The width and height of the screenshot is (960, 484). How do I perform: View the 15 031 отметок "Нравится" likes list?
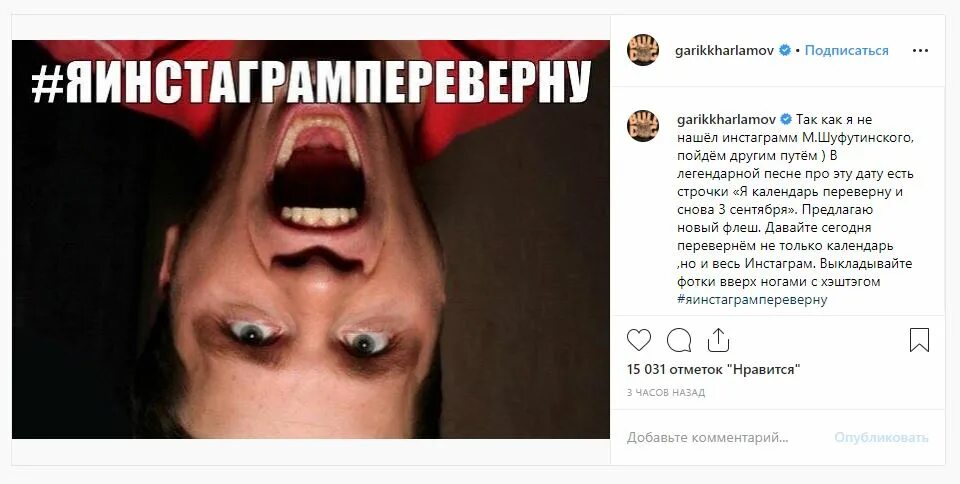(x=713, y=370)
